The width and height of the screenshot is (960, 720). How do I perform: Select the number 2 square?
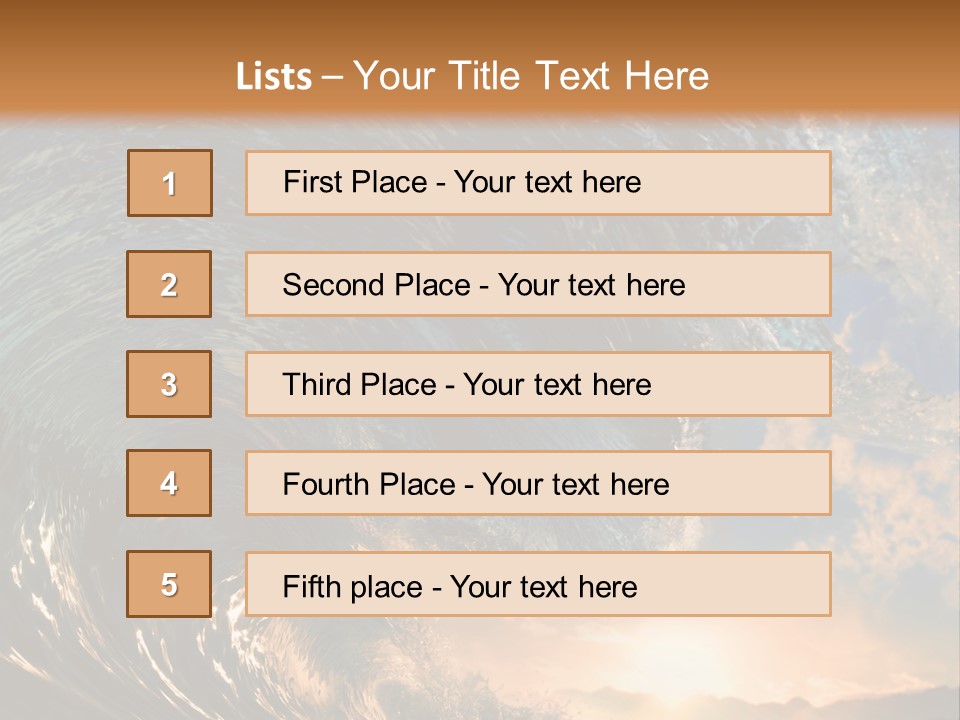click(x=169, y=284)
